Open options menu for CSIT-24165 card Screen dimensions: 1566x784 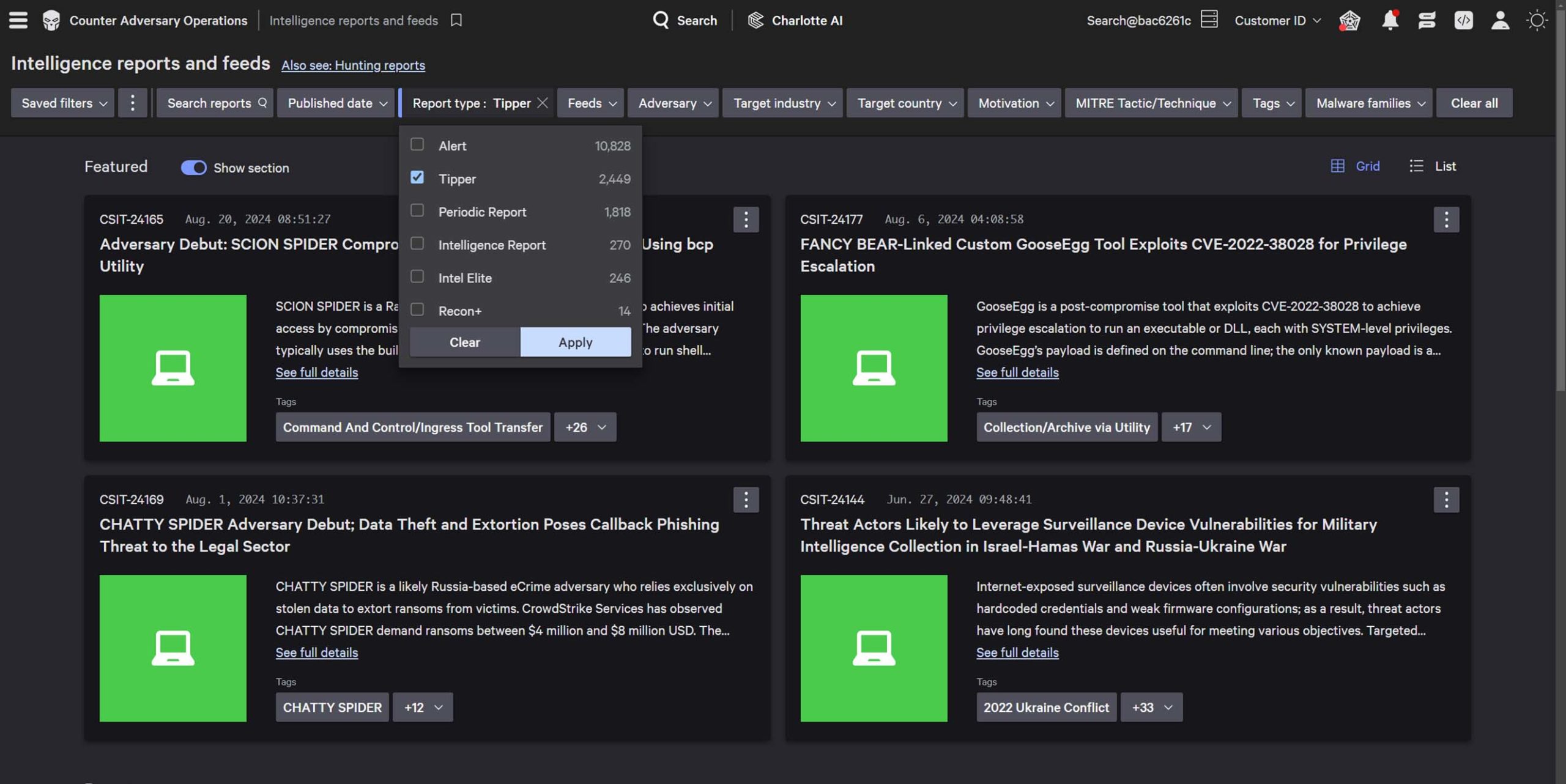746,220
